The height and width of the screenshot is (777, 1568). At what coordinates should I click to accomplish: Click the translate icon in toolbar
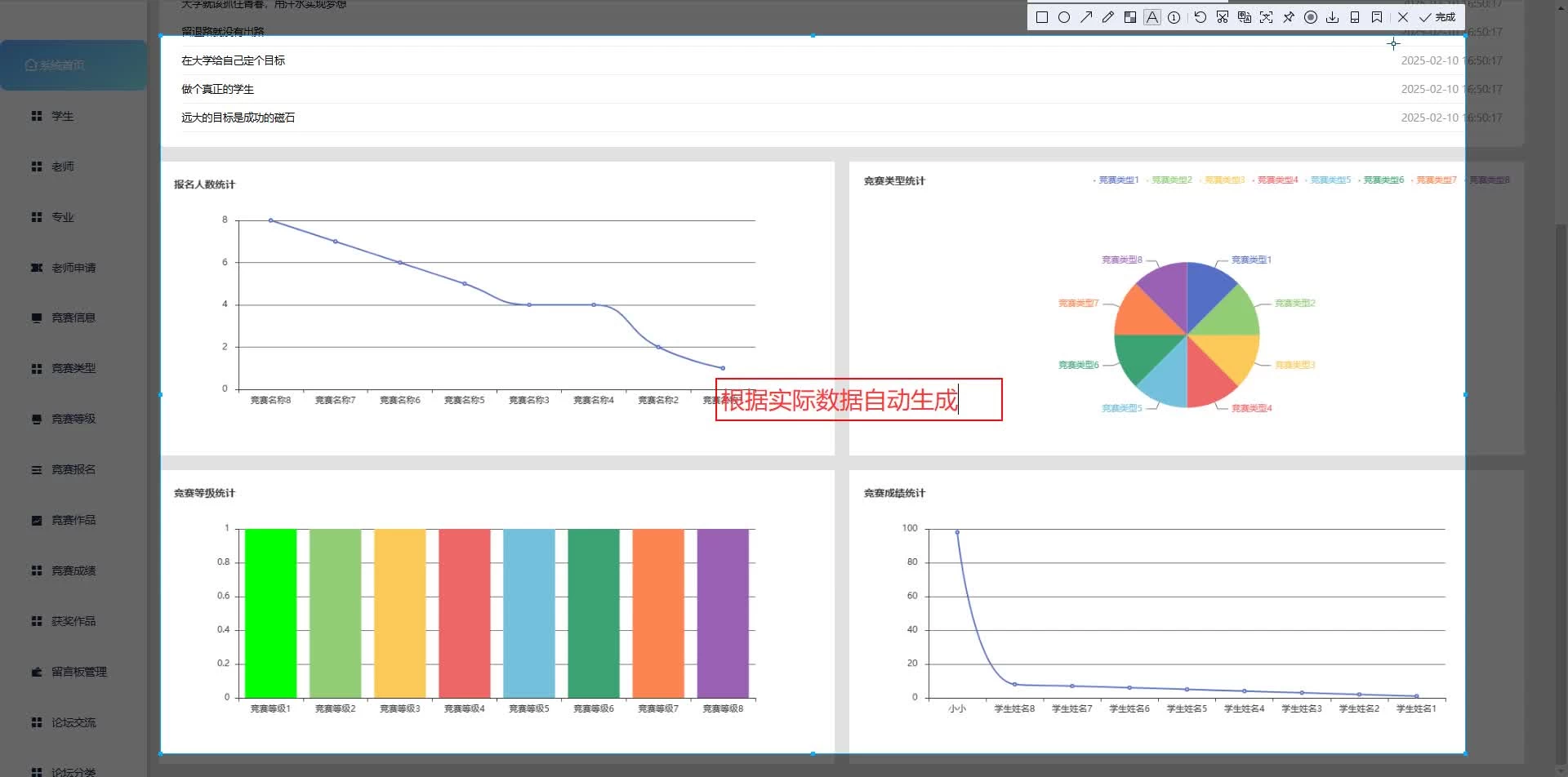tap(1245, 17)
